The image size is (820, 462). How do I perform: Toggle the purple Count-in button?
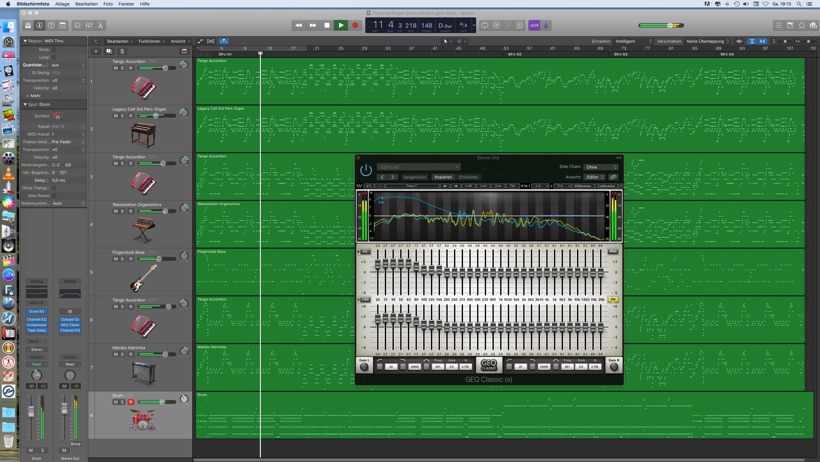(x=534, y=25)
